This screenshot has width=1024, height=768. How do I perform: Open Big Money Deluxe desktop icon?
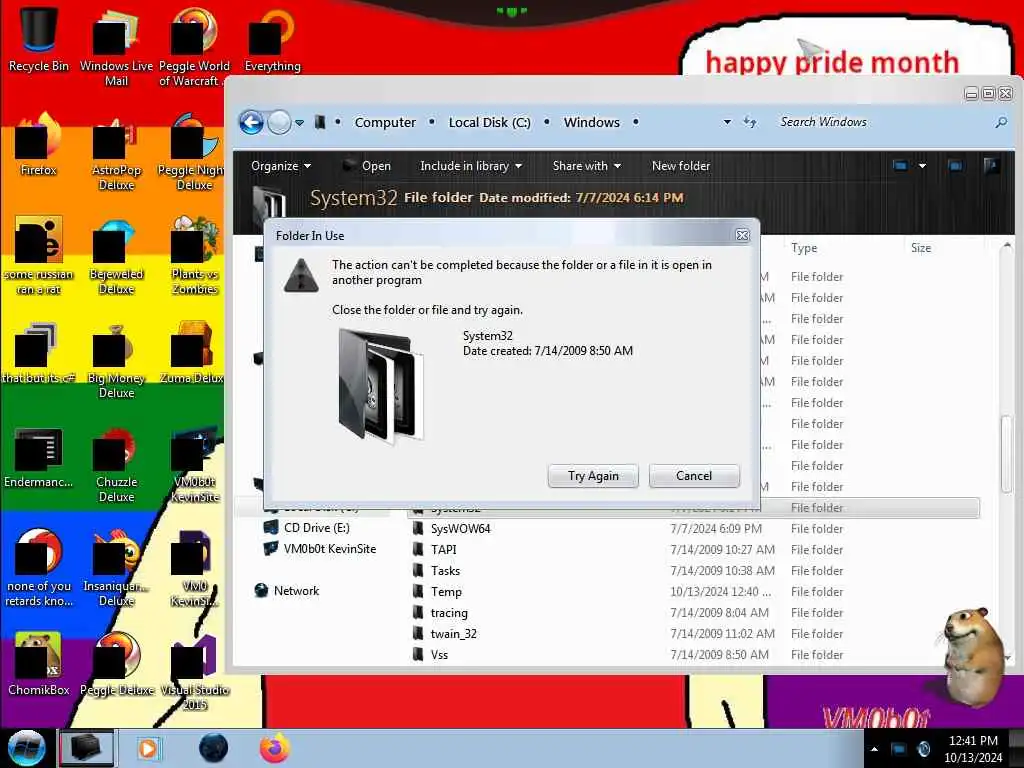(x=116, y=360)
